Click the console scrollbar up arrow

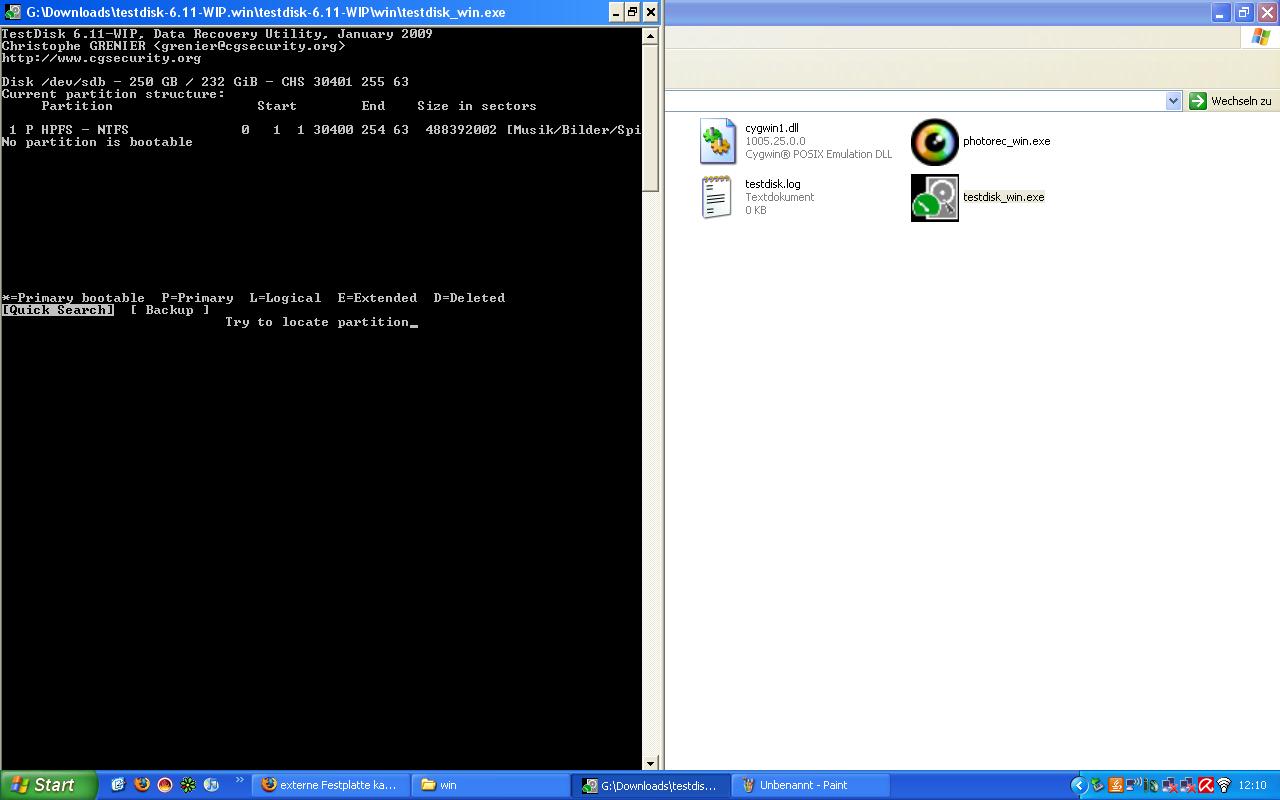pos(650,36)
